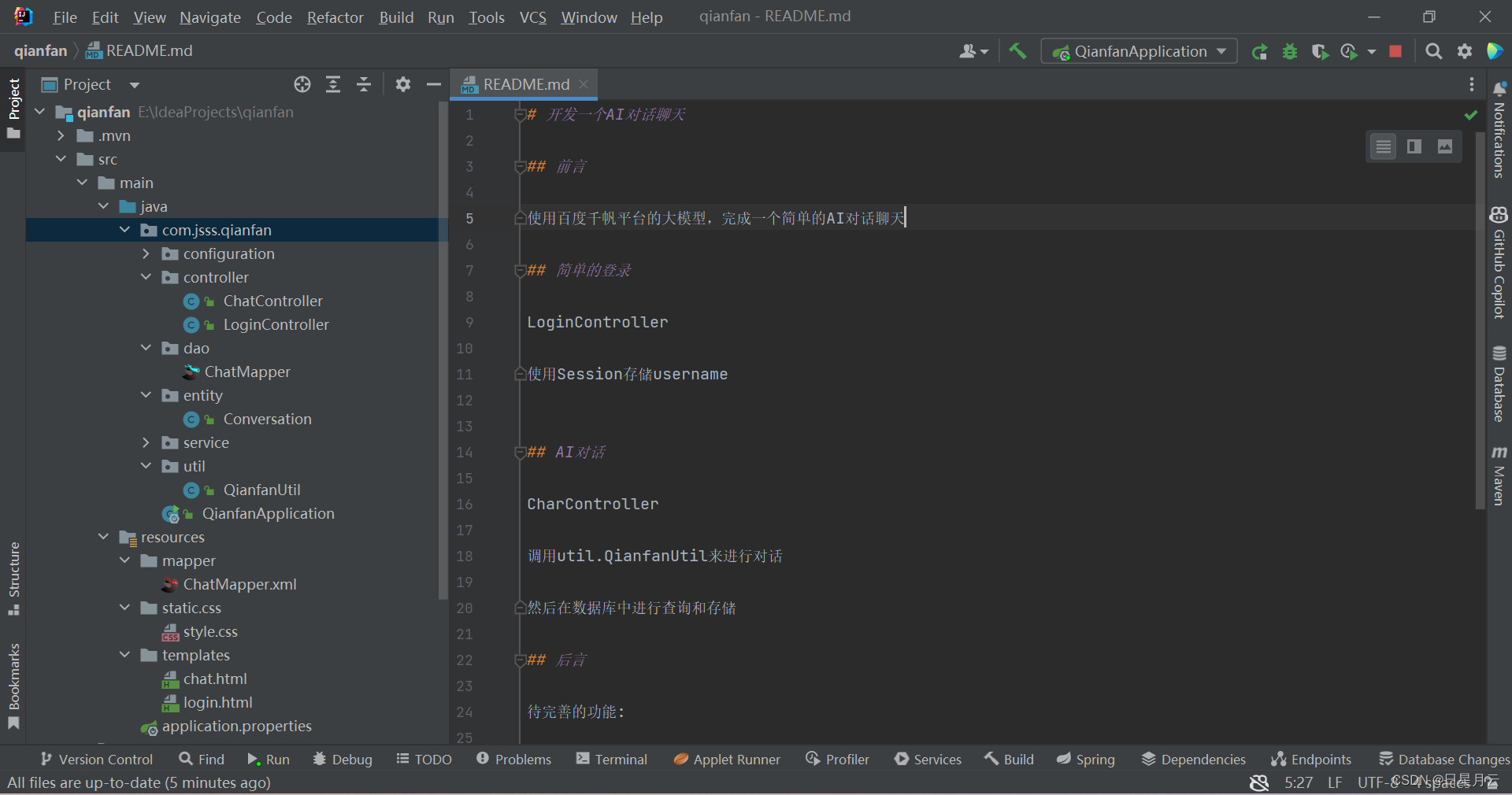Open profiler options dropdown arrow
Image resolution: width=1512 pixels, height=795 pixels.
pyautogui.click(x=1371, y=51)
